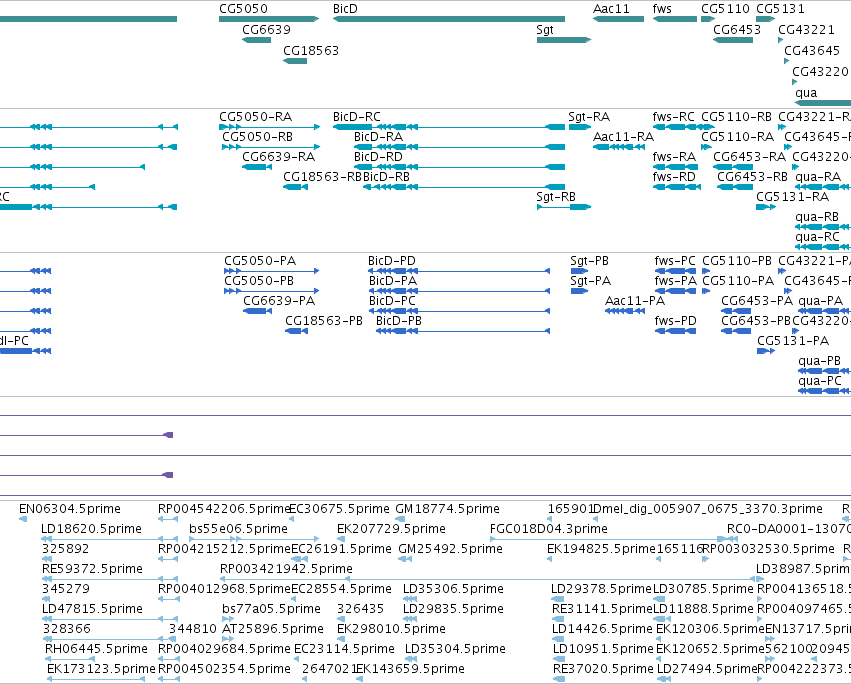Select transcript CG5131-RA
The width and height of the screenshot is (851, 684).
[766, 207]
